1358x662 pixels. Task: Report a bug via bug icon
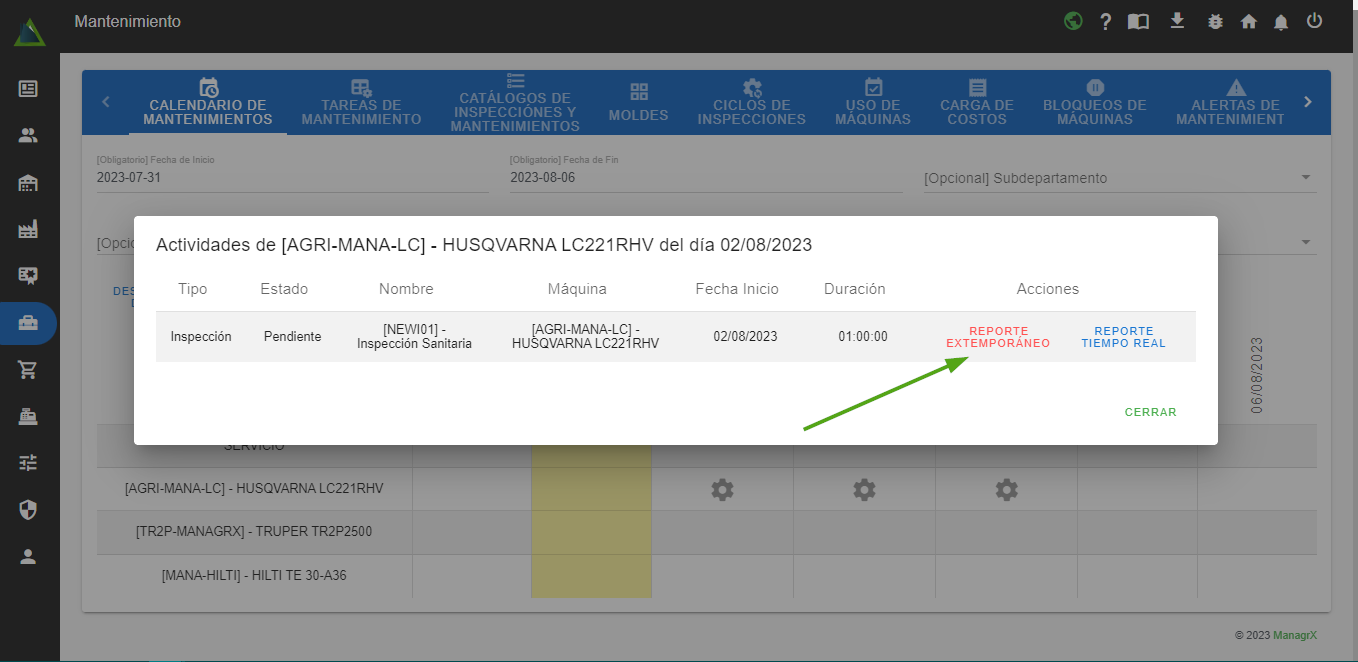click(1215, 21)
